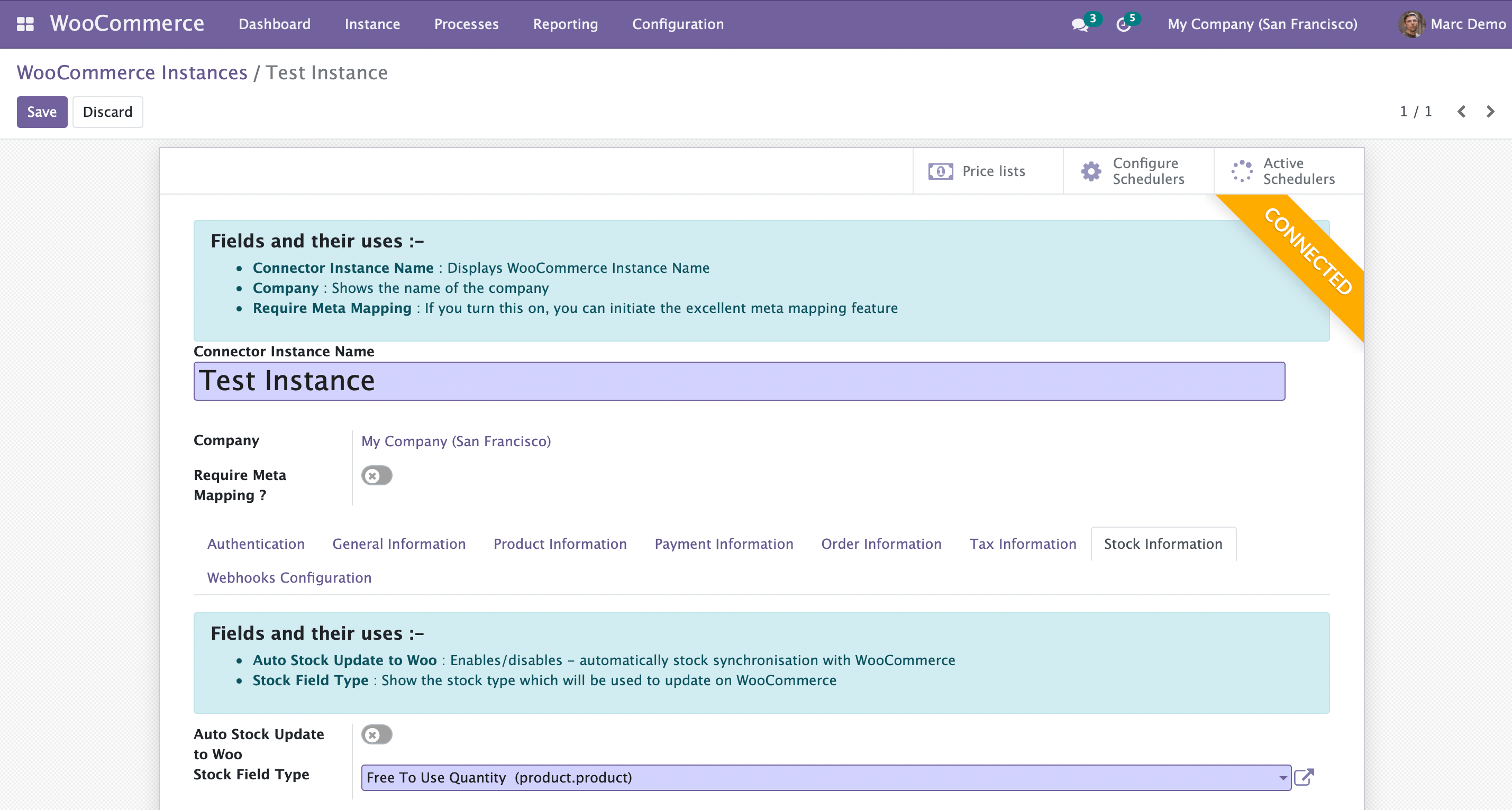Open the activities clock icon
1512x810 pixels.
click(1123, 25)
